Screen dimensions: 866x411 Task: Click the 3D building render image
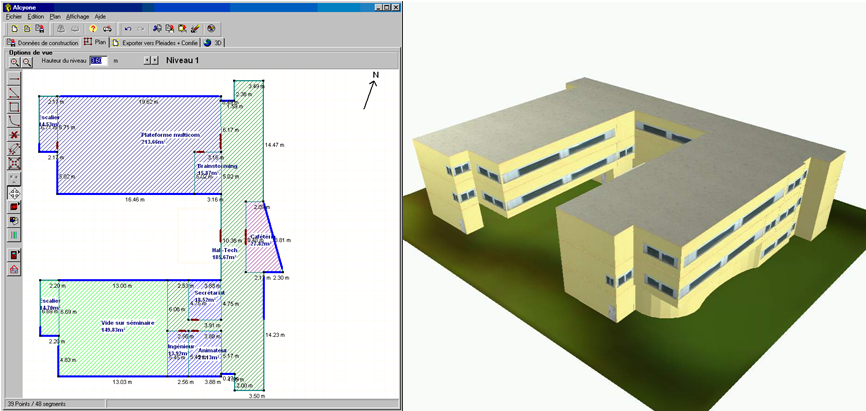[634, 206]
